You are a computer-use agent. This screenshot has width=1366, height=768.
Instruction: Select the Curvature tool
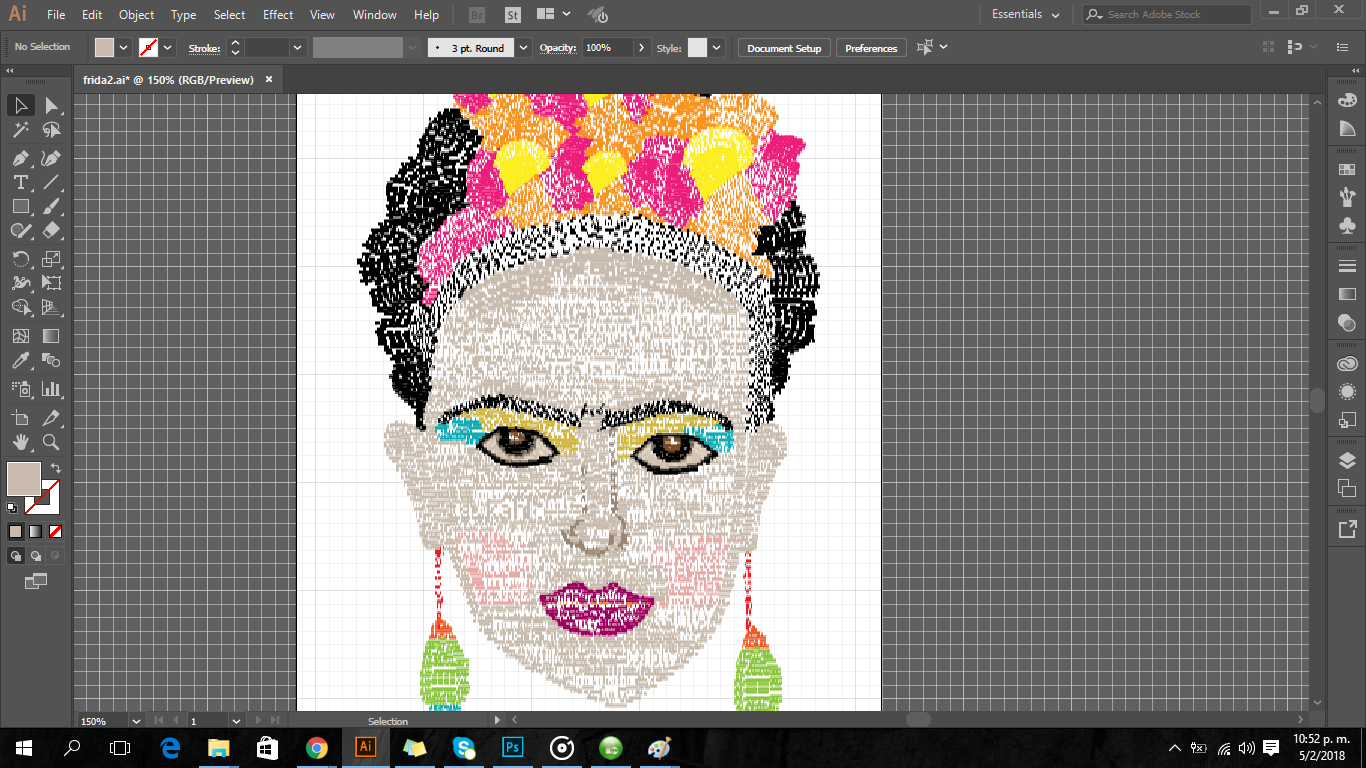[51, 158]
